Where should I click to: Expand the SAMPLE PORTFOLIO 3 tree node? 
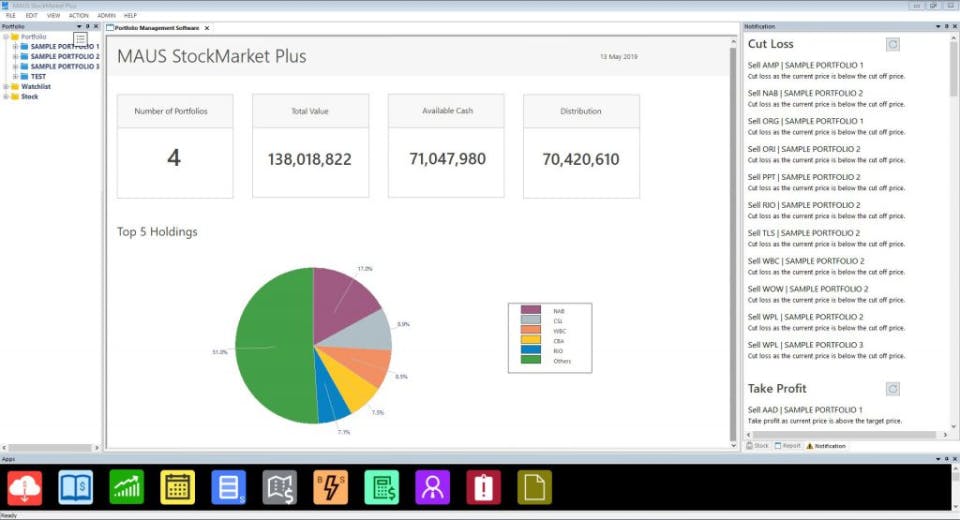pyautogui.click(x=15, y=66)
